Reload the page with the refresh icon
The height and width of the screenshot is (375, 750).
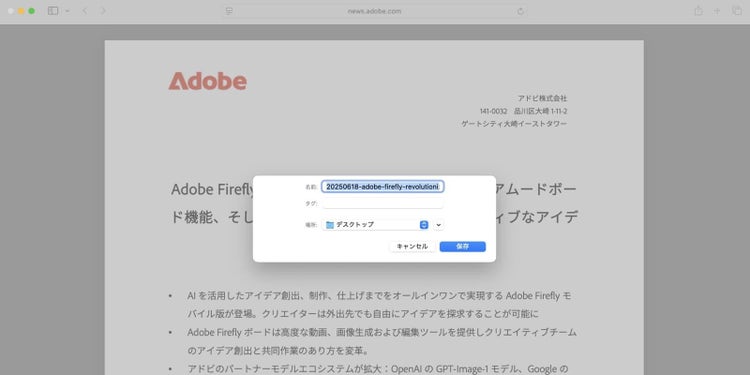[520, 11]
